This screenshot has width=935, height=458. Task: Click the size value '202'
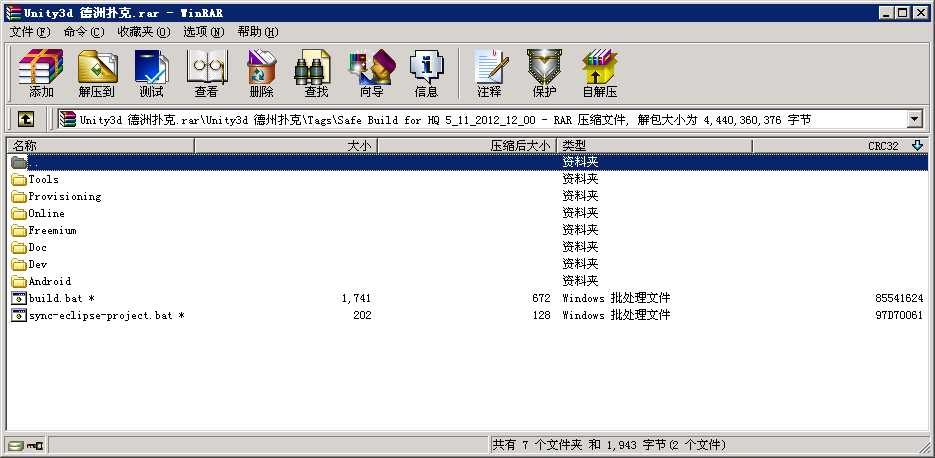point(362,315)
